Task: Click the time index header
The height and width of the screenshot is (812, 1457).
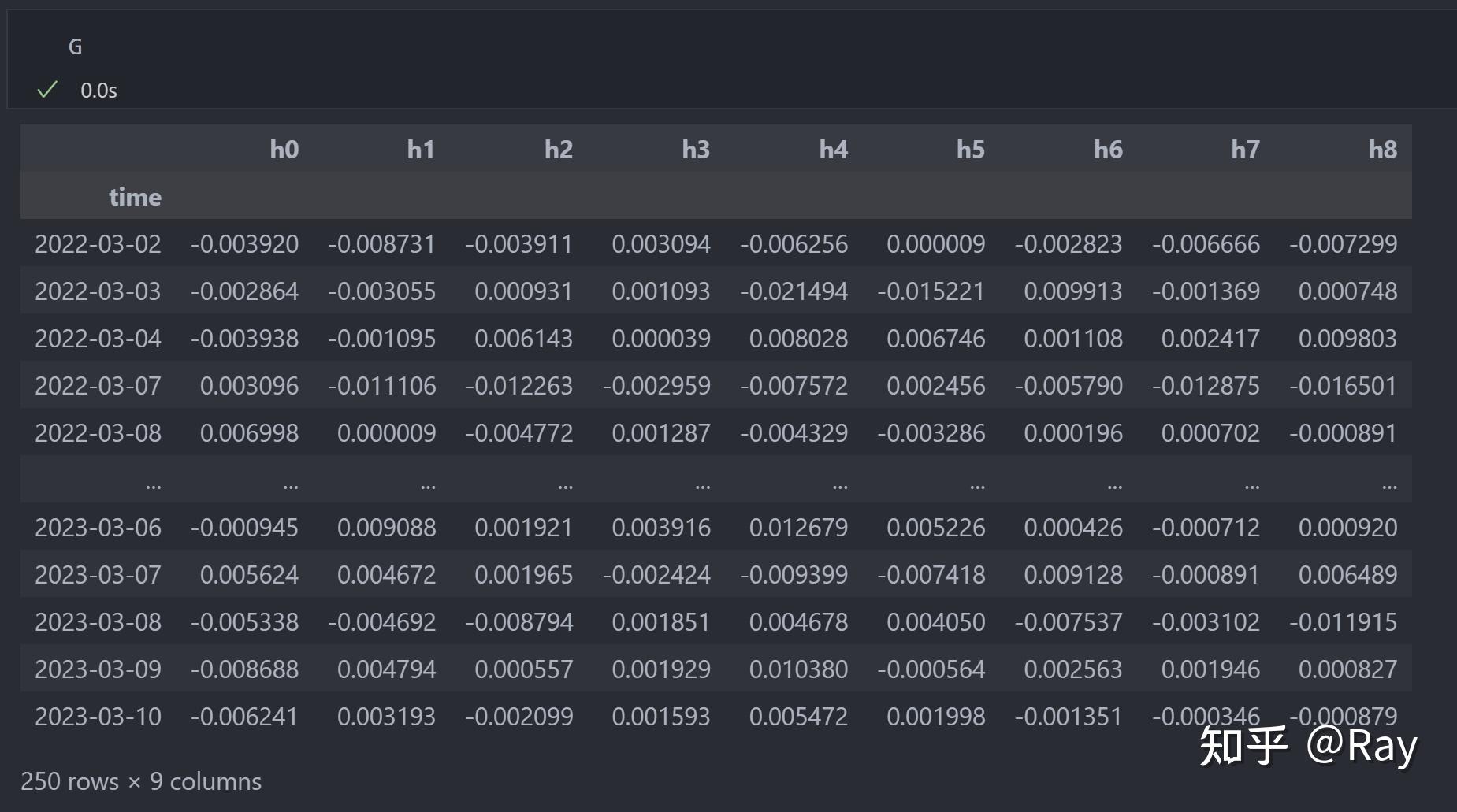Action: pyautogui.click(x=135, y=197)
